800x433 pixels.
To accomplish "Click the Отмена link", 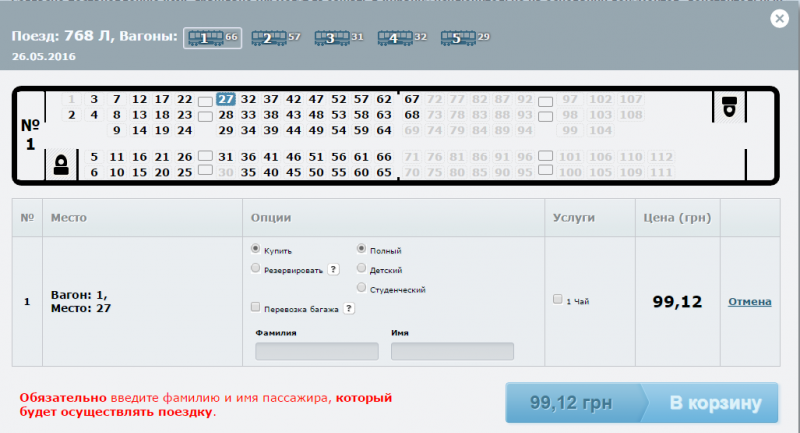I will point(749,301).
